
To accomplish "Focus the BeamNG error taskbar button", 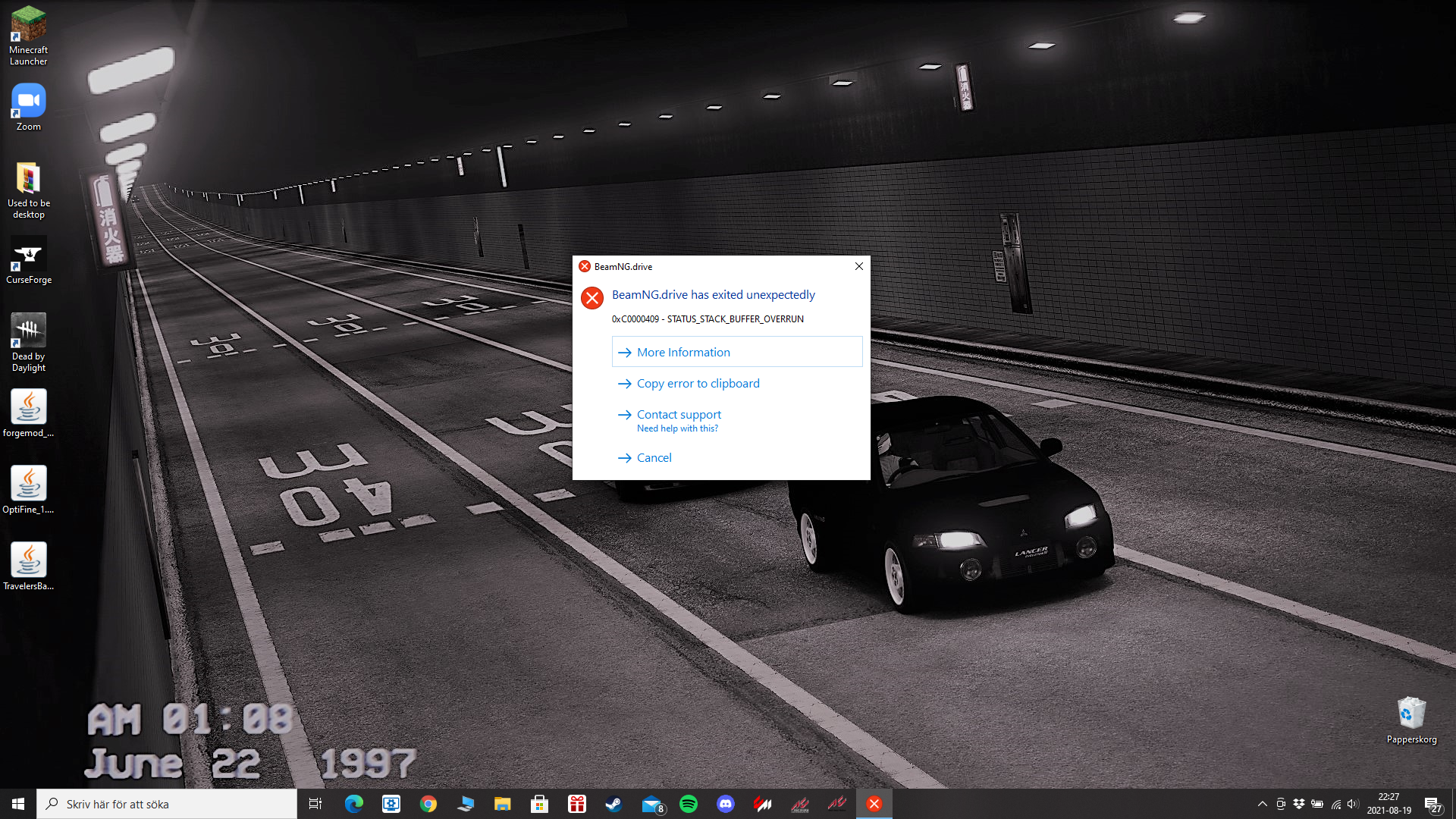I will (874, 804).
